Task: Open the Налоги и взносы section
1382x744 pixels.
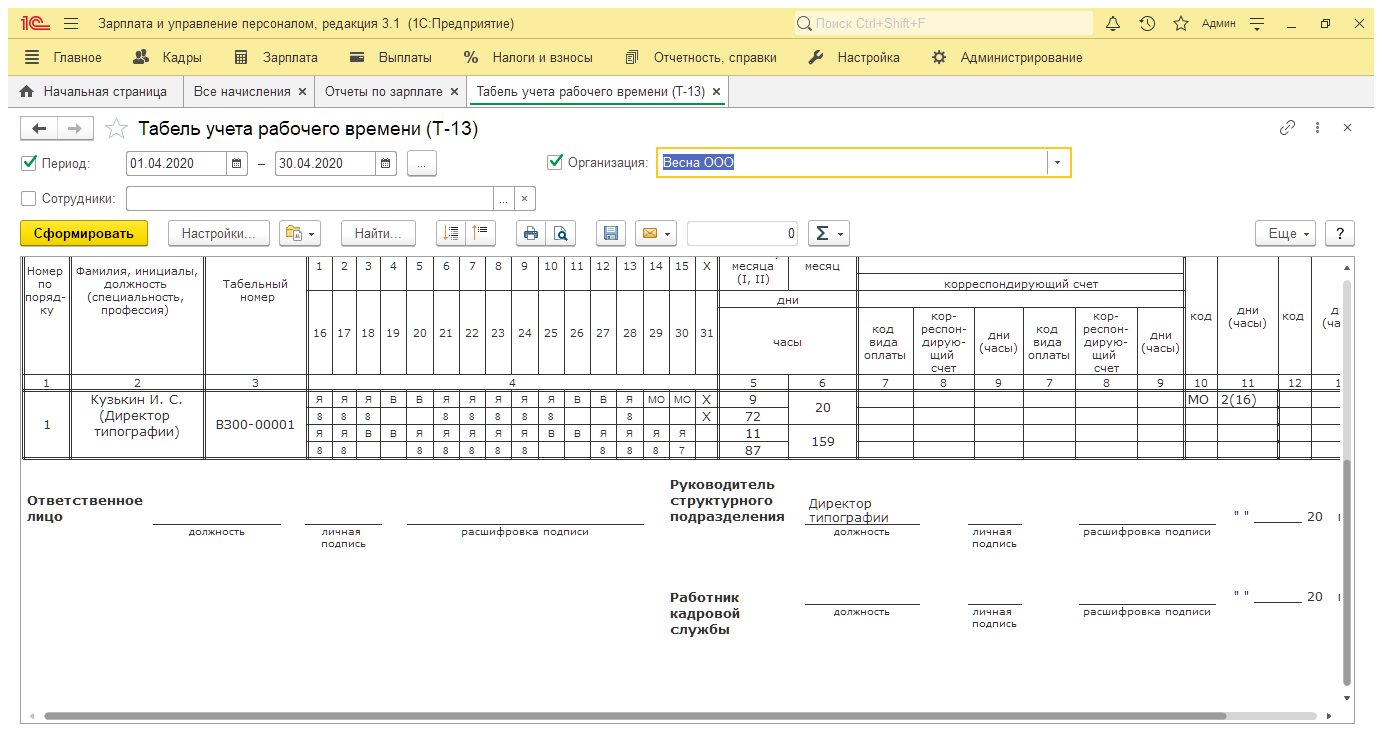Action: click(x=527, y=58)
